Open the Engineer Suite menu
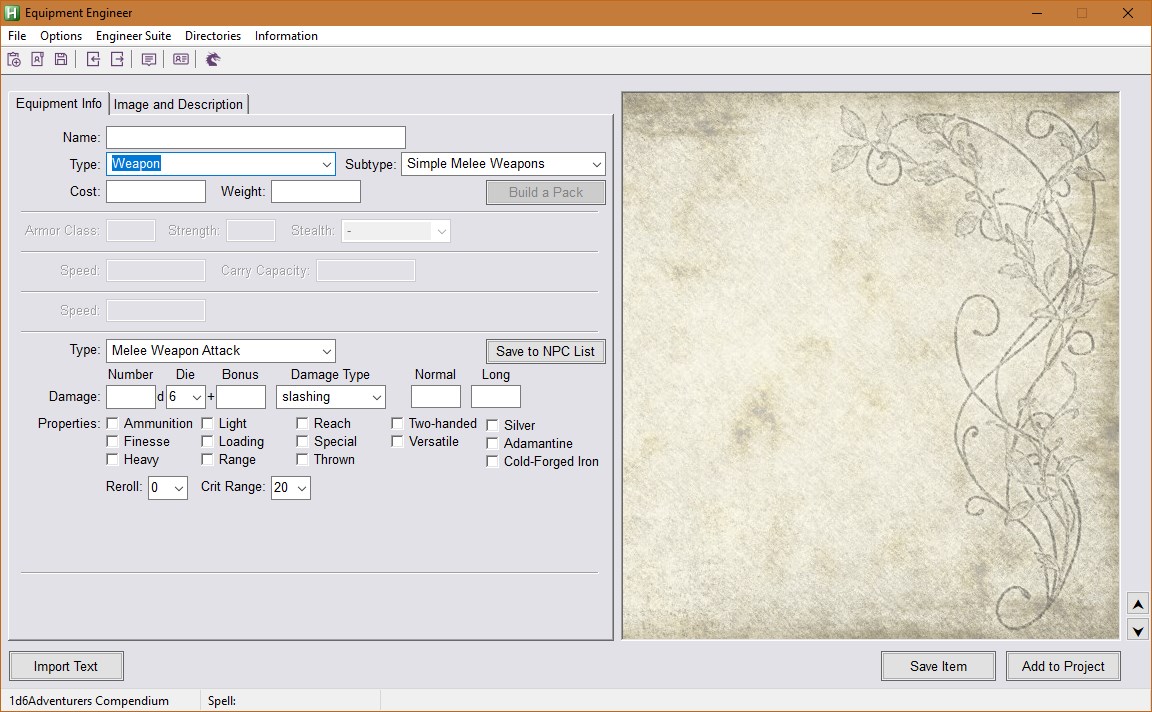 133,35
